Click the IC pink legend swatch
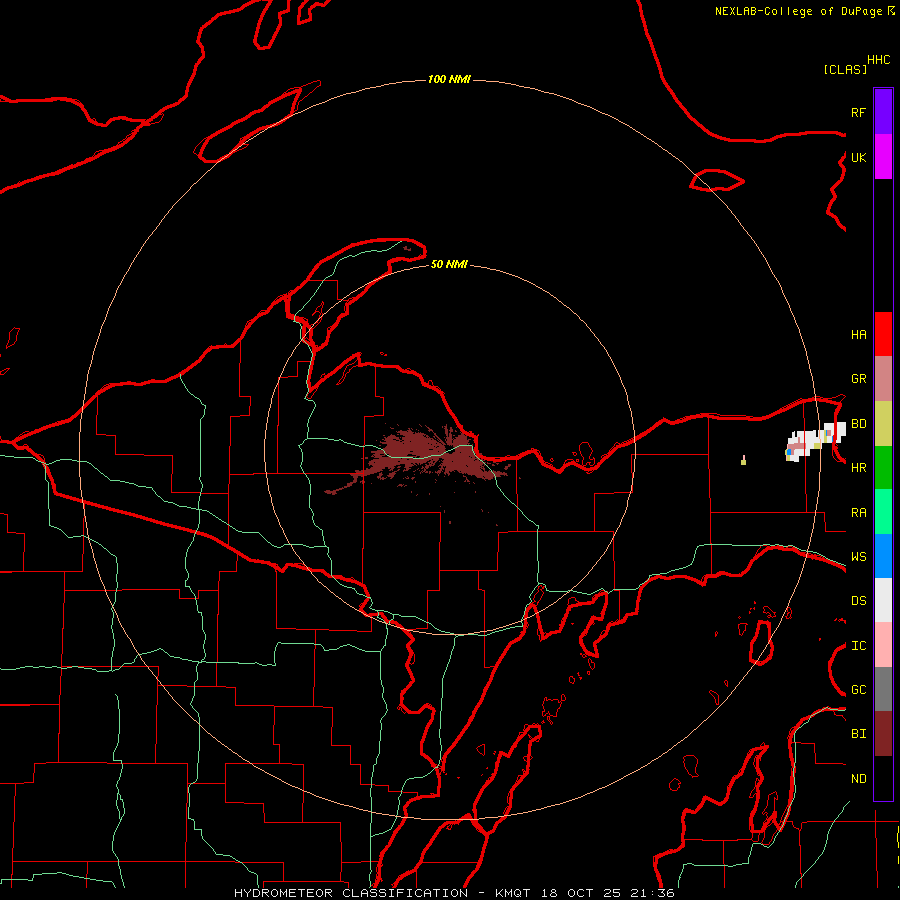 point(883,645)
